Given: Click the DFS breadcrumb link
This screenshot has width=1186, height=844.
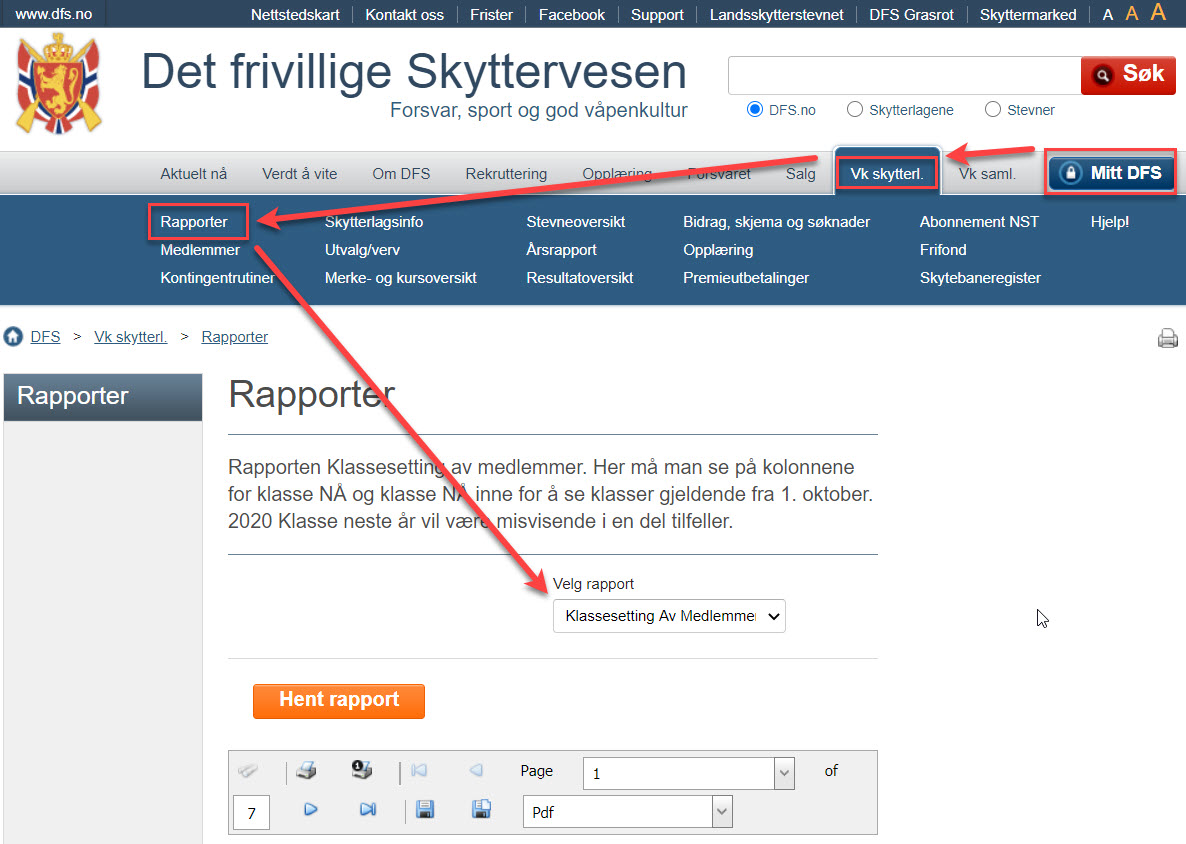Looking at the screenshot, I should coord(45,337).
